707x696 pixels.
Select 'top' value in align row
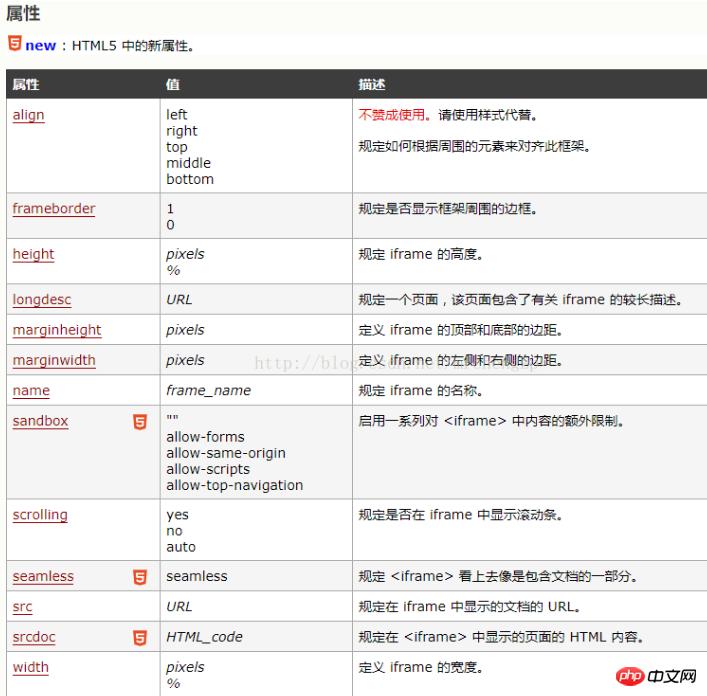177,147
